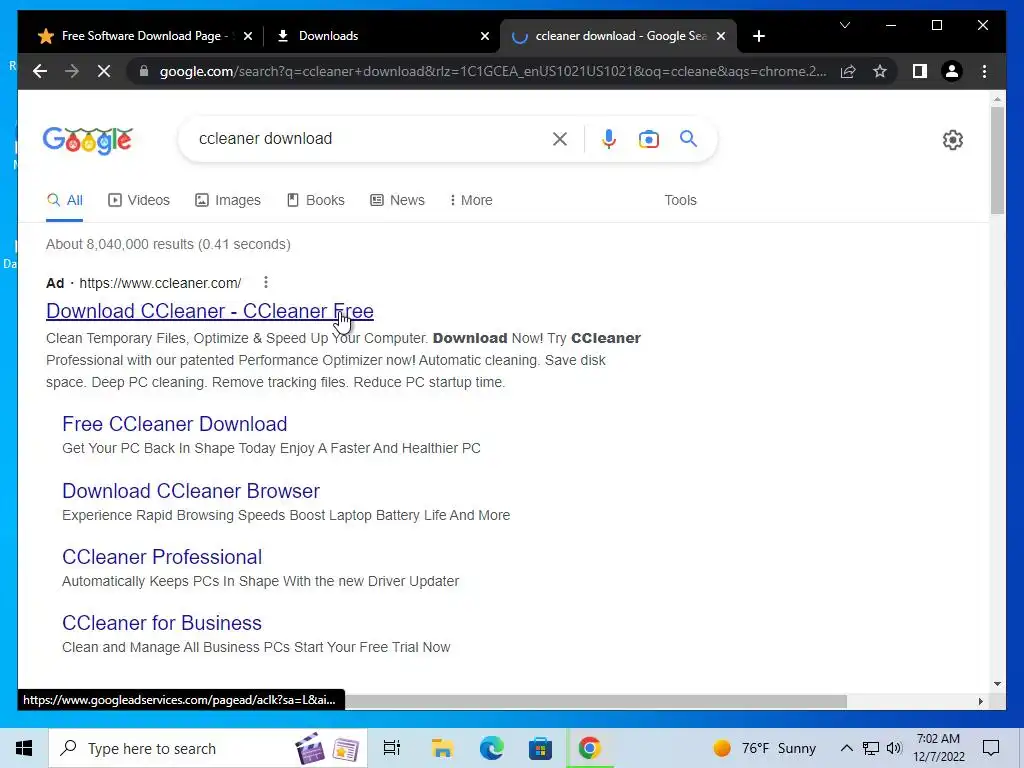Close the Free Software Download Page tab

[248, 36]
